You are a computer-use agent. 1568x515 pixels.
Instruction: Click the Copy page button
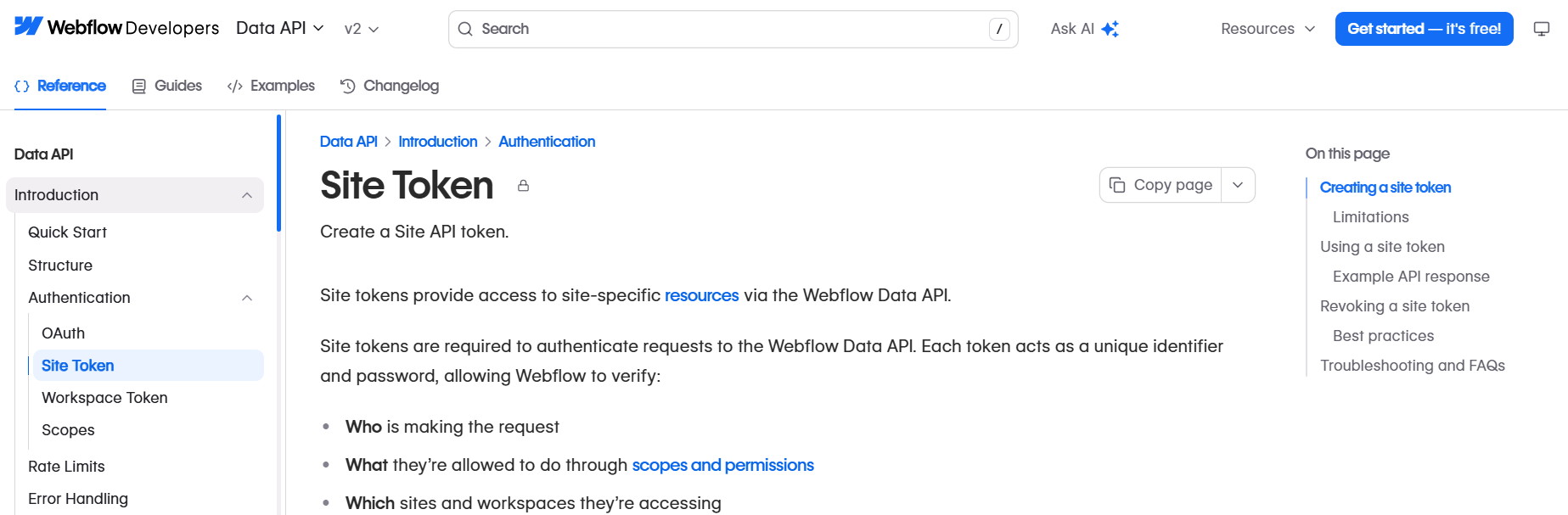pos(1161,185)
